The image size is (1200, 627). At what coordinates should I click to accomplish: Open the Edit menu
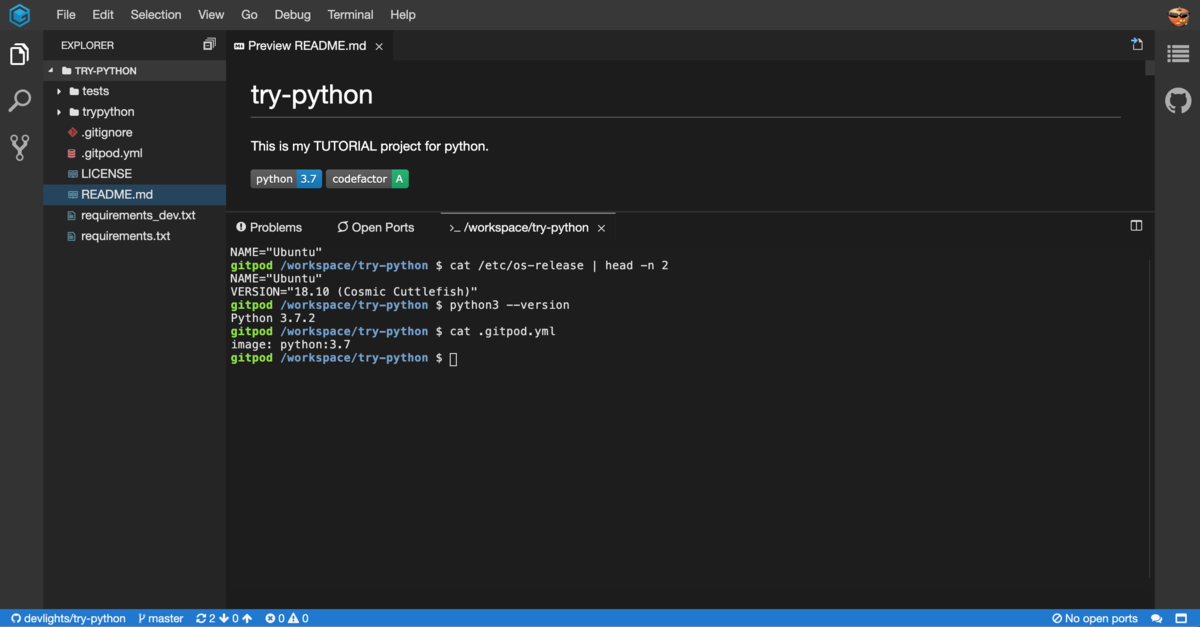click(103, 15)
